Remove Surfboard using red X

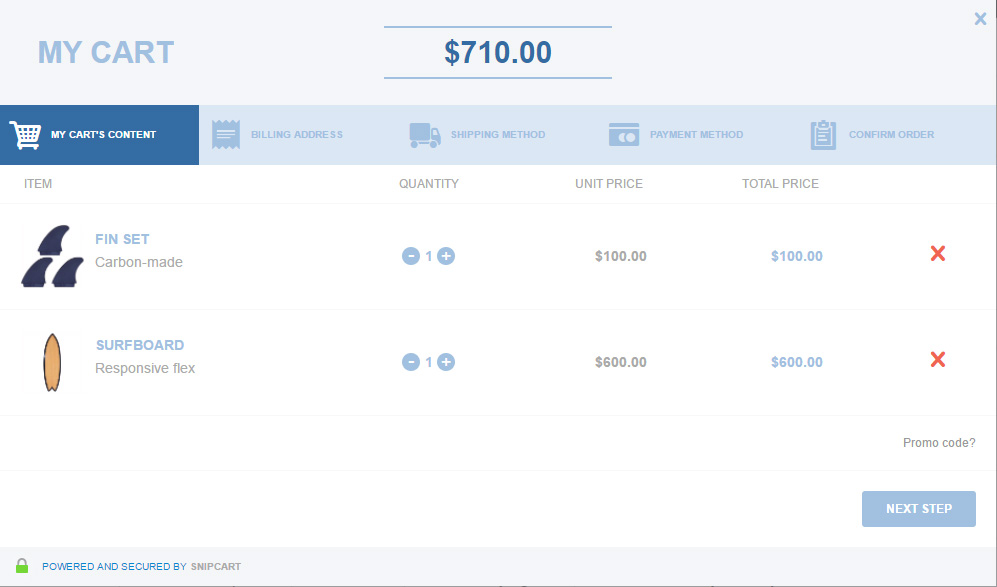pos(937,360)
